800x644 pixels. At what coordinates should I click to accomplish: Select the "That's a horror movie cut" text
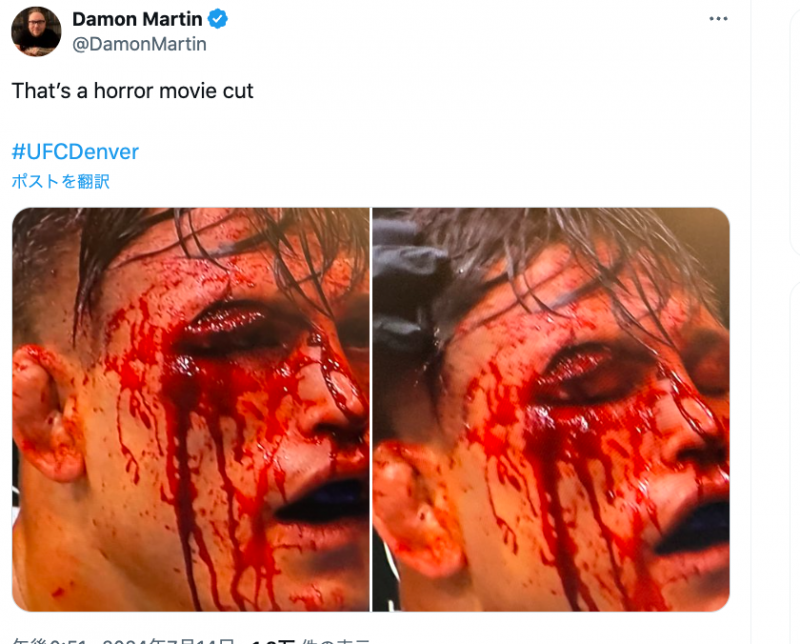pyautogui.click(x=133, y=91)
